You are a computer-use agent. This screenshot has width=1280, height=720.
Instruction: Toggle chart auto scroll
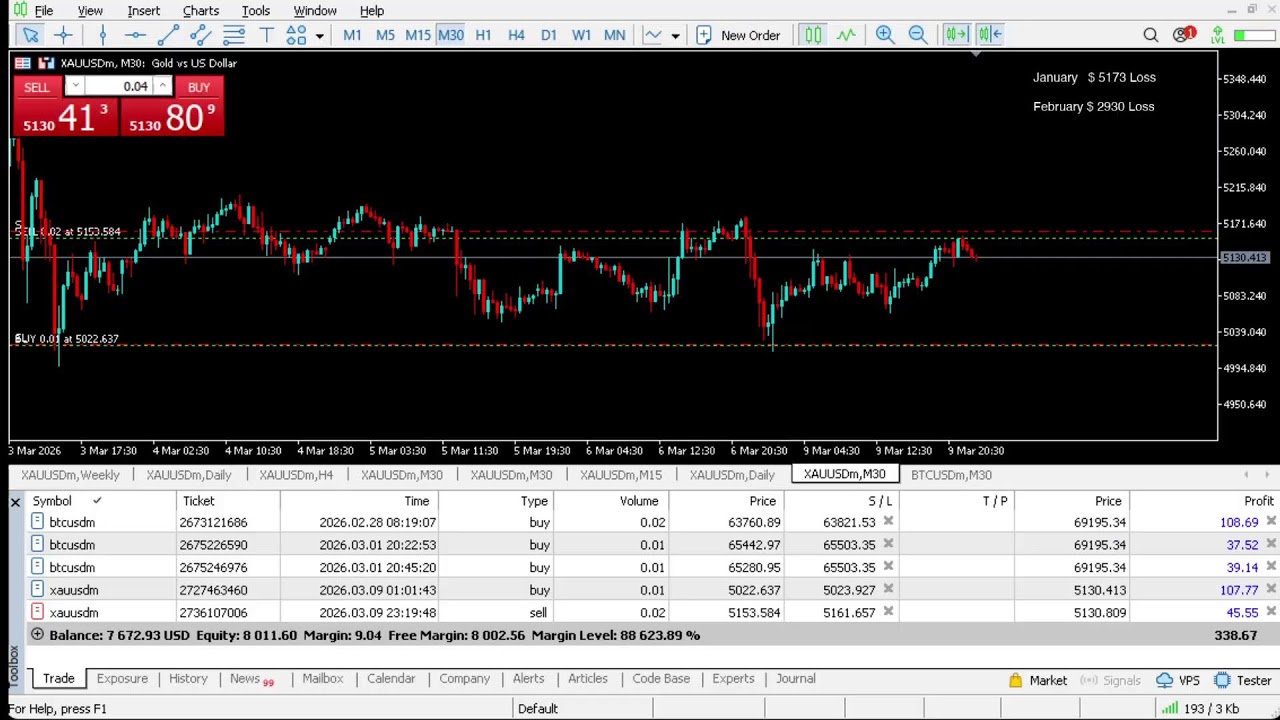[956, 35]
